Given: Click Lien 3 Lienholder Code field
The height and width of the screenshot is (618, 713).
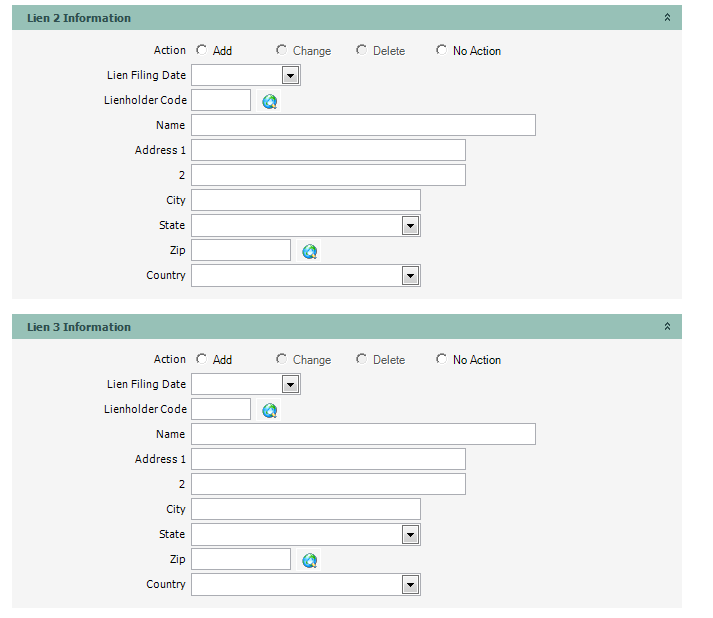Looking at the screenshot, I should 221,409.
